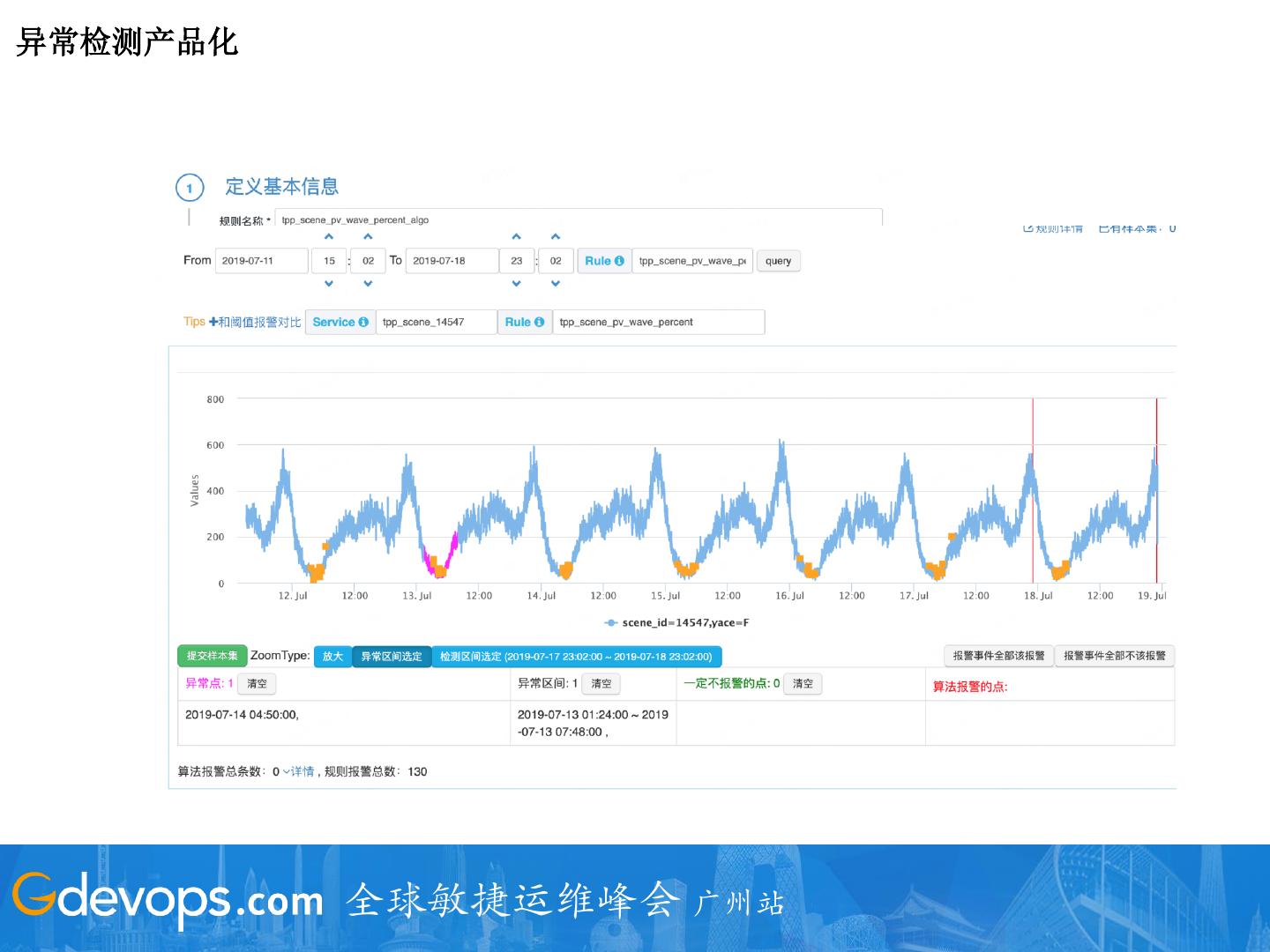
Task: Select the 异常区间选定 zoom type
Action: pyautogui.click(x=392, y=657)
